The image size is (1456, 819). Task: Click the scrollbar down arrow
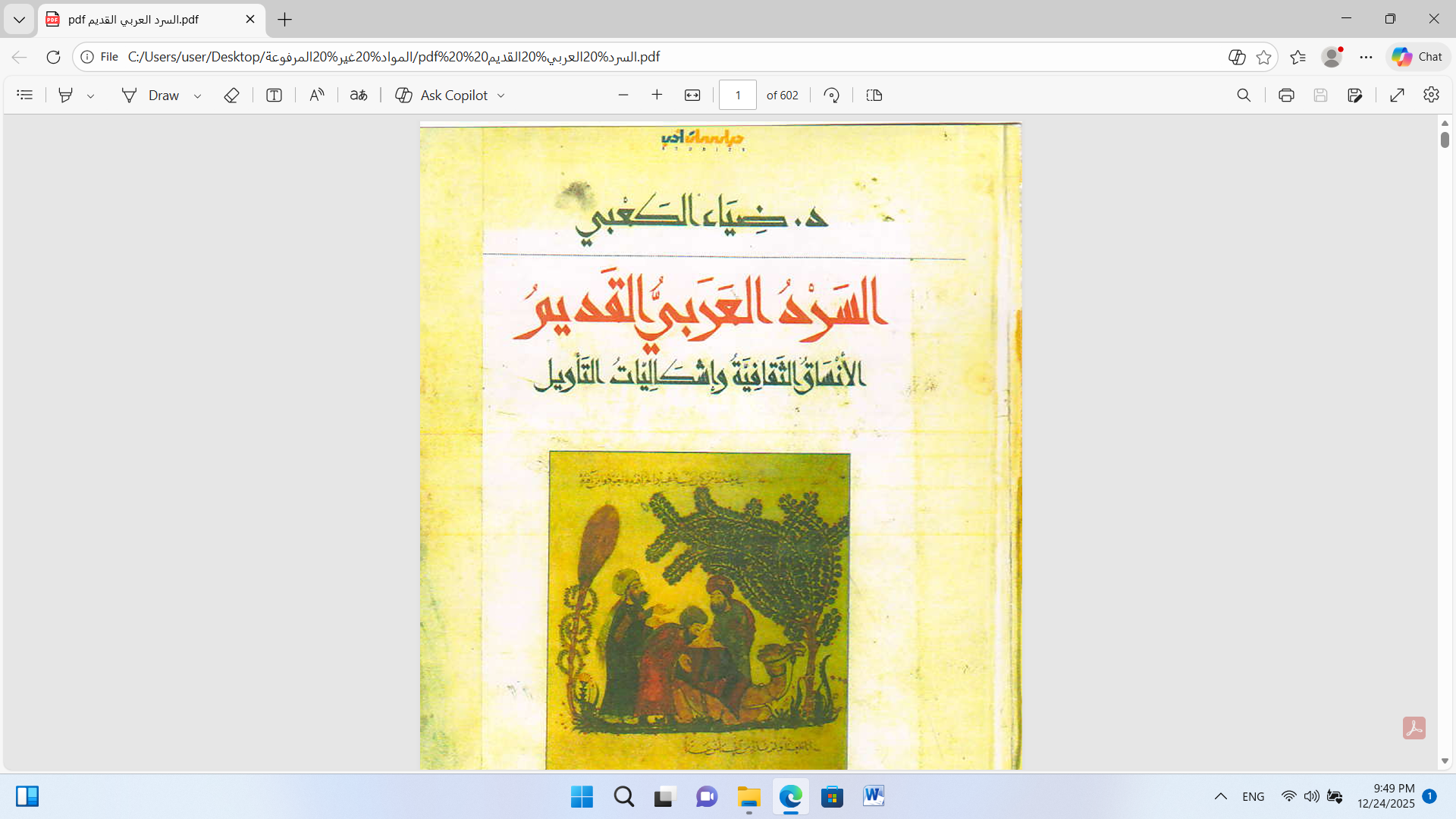pos(1445,761)
